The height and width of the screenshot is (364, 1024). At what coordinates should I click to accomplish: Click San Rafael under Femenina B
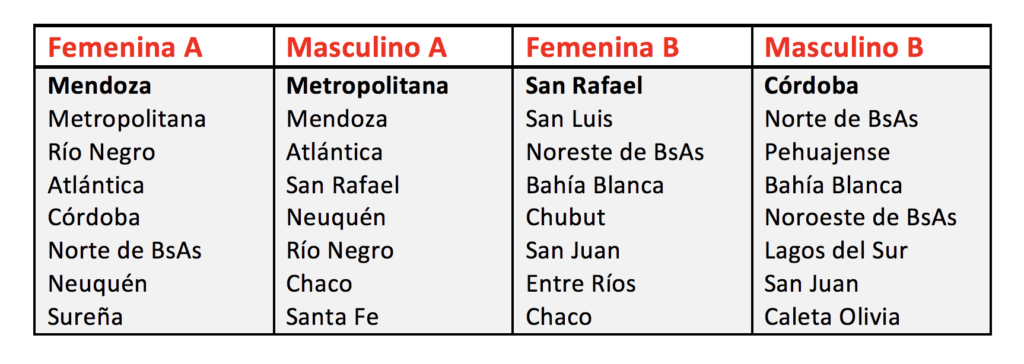tap(584, 86)
